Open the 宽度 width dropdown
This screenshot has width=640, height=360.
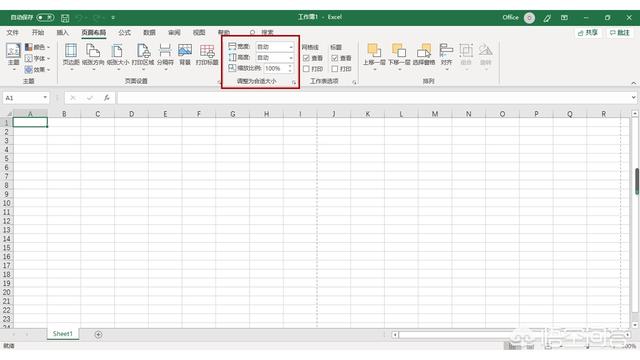291,47
